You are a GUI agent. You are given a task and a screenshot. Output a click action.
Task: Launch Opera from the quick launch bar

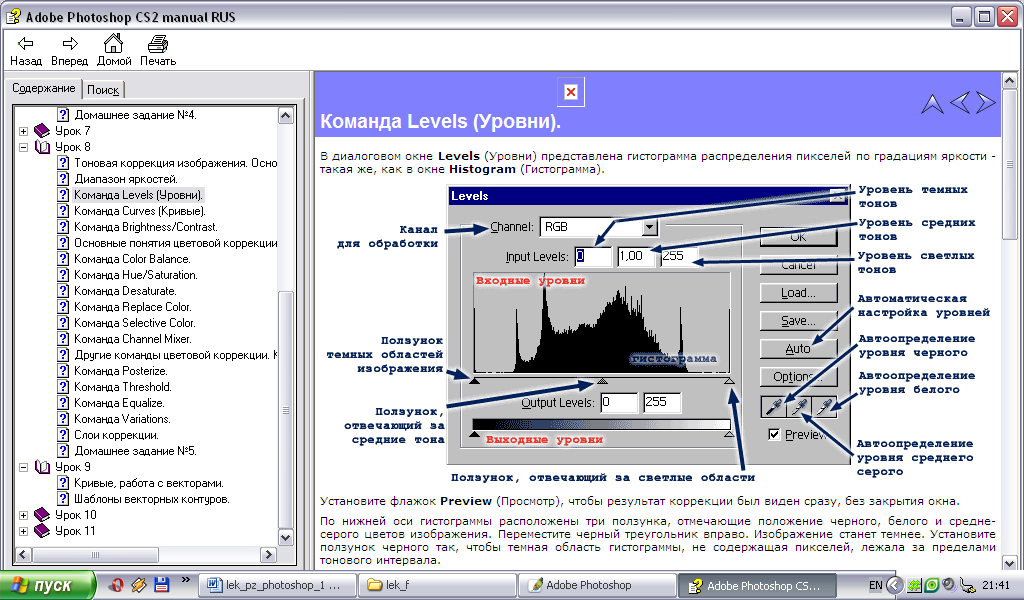pos(117,585)
